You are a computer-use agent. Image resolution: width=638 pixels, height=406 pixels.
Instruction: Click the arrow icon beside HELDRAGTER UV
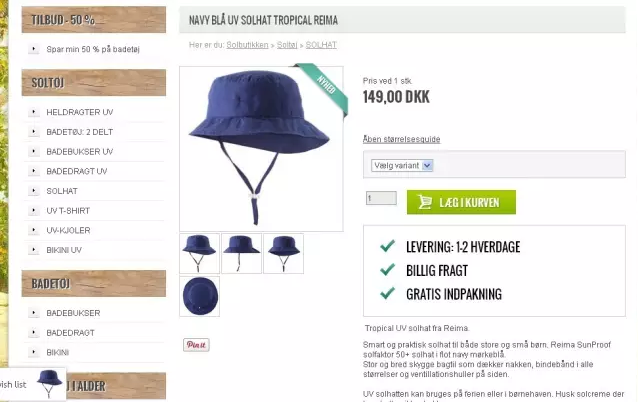34,112
